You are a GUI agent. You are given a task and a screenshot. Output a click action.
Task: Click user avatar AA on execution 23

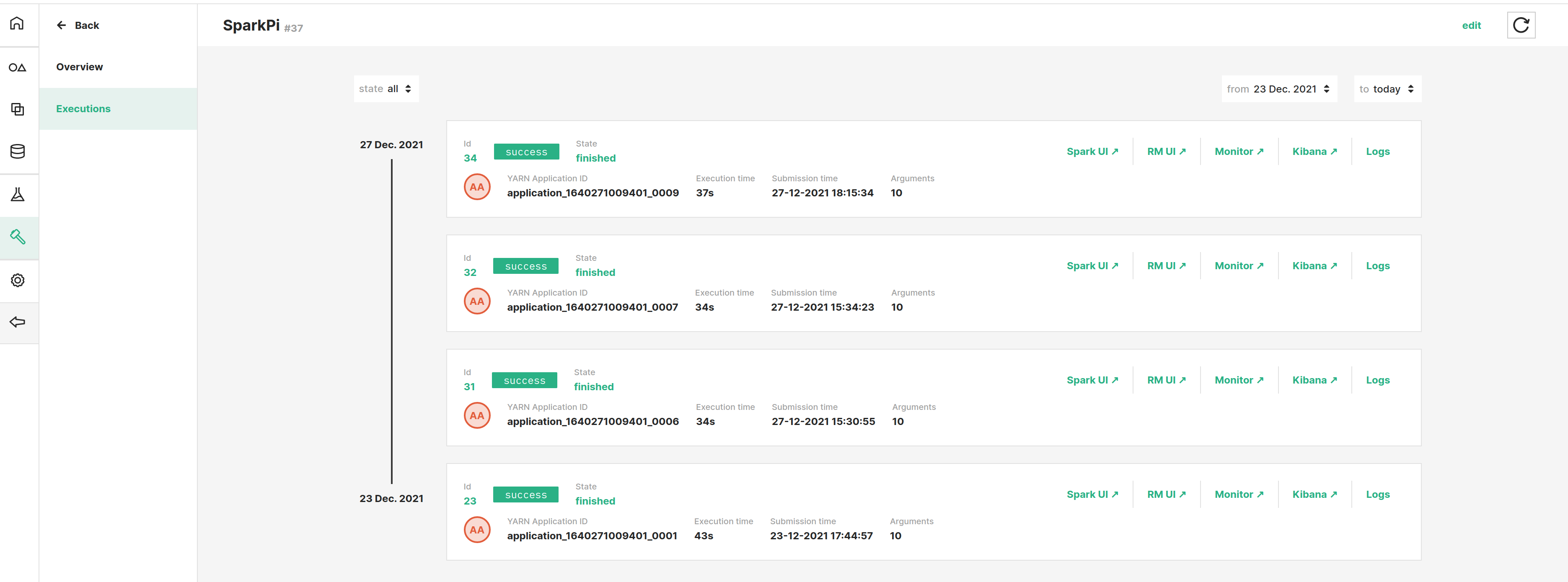tap(476, 530)
